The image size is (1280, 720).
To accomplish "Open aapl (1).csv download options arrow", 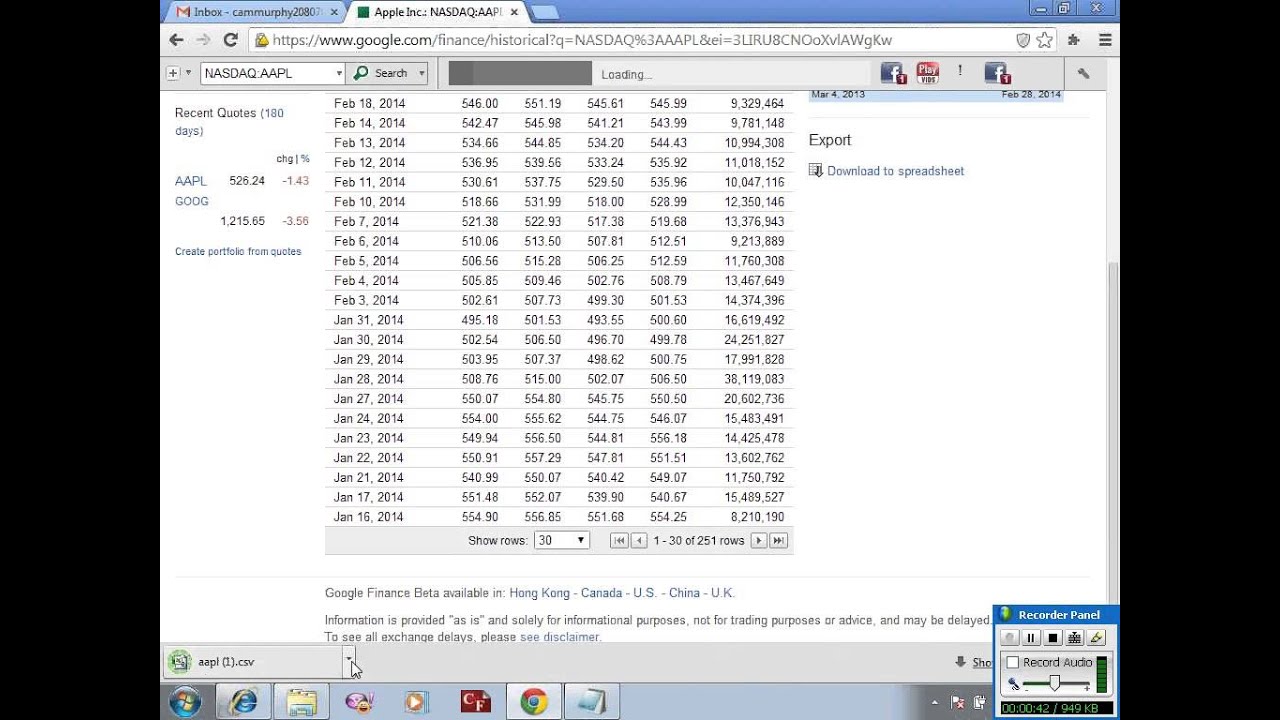I will click(x=348, y=661).
